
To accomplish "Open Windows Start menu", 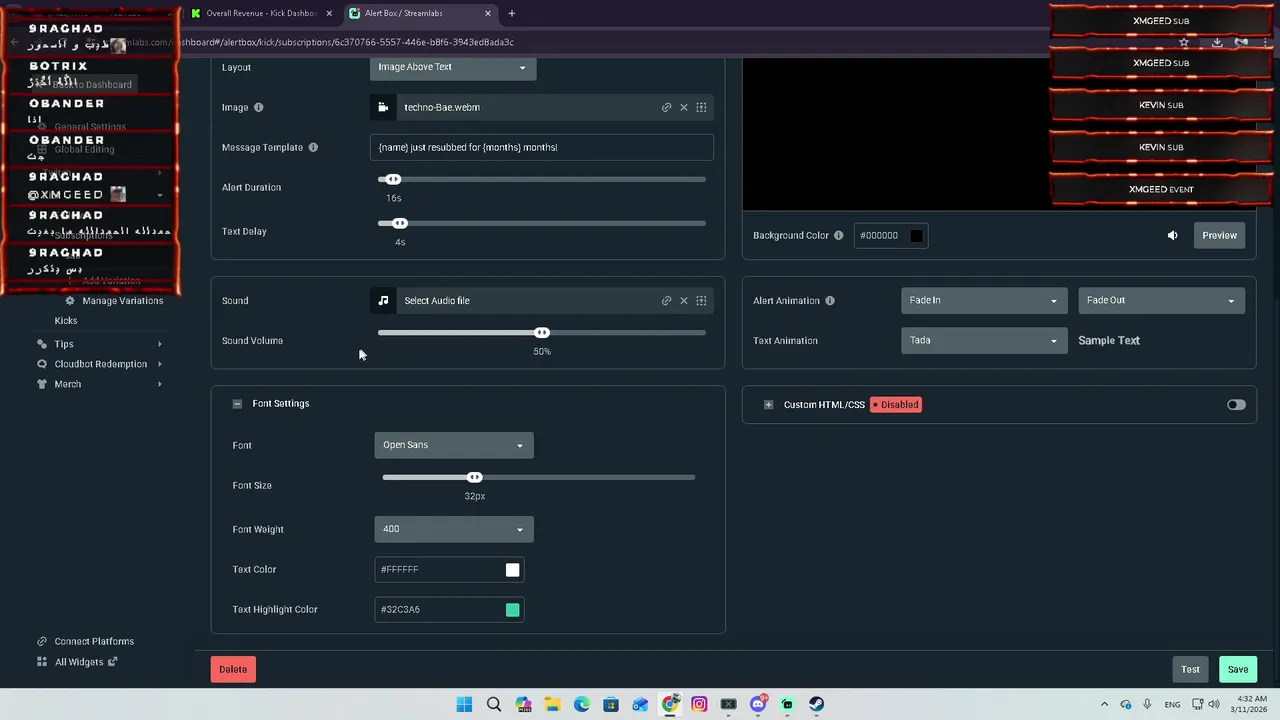I will coord(464,704).
